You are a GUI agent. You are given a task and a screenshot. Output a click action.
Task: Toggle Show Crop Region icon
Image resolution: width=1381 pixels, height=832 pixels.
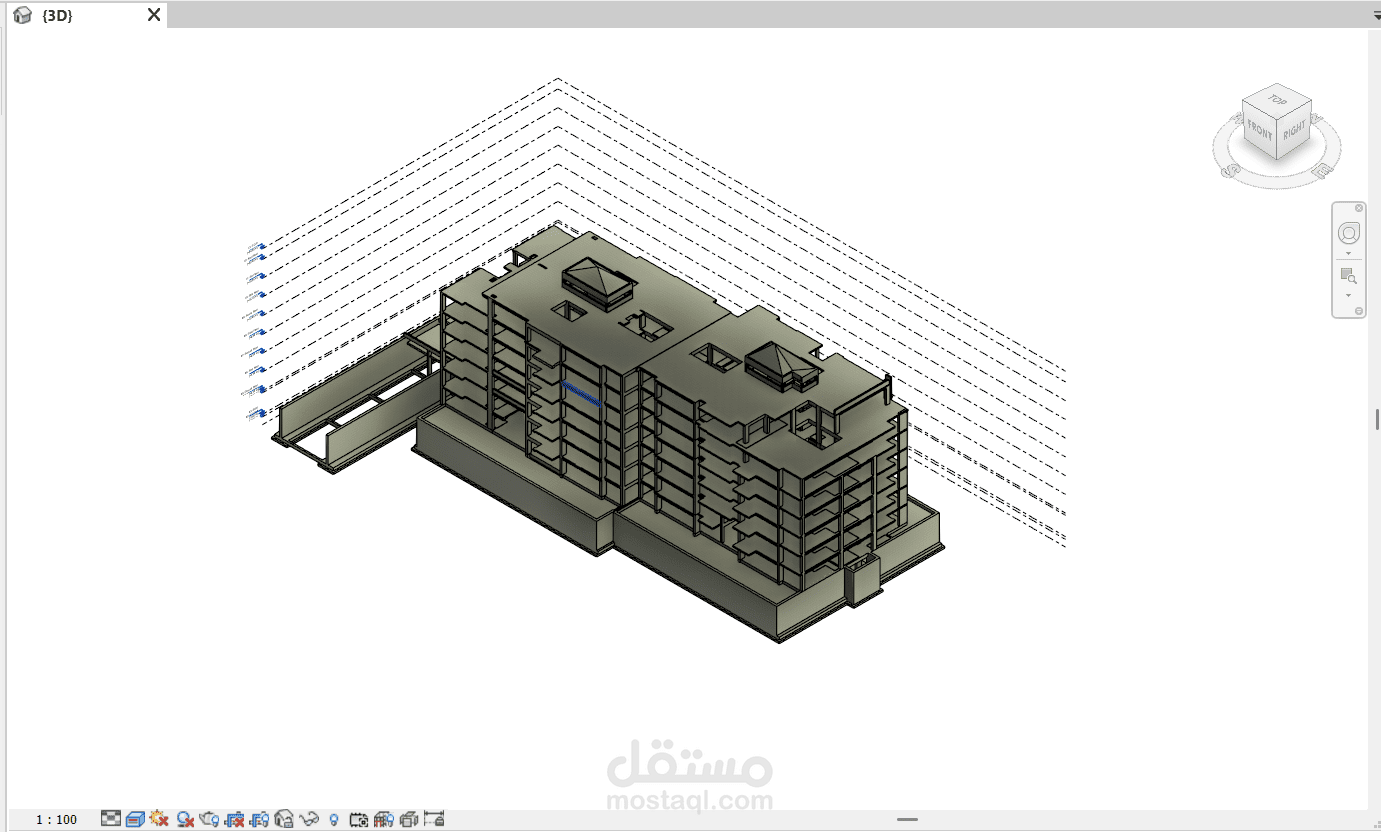(260, 819)
